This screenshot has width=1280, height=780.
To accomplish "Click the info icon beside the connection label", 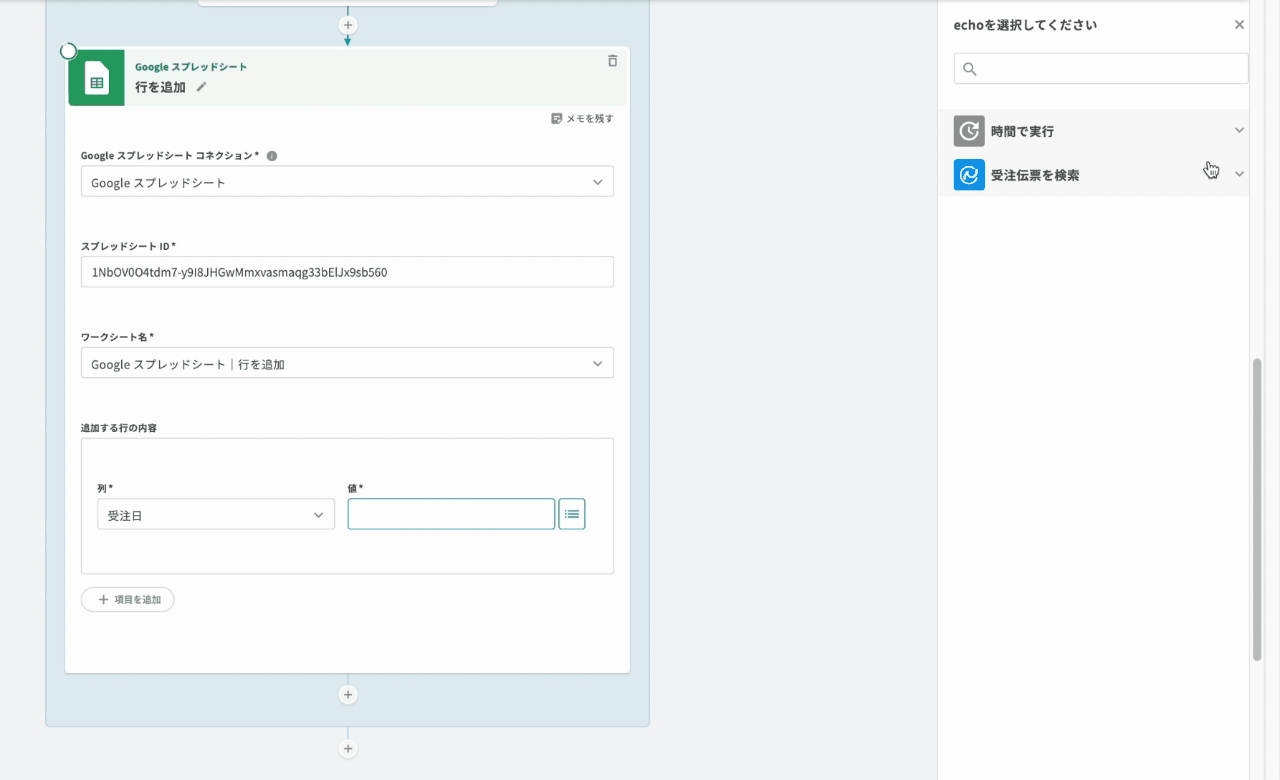I will [272, 156].
